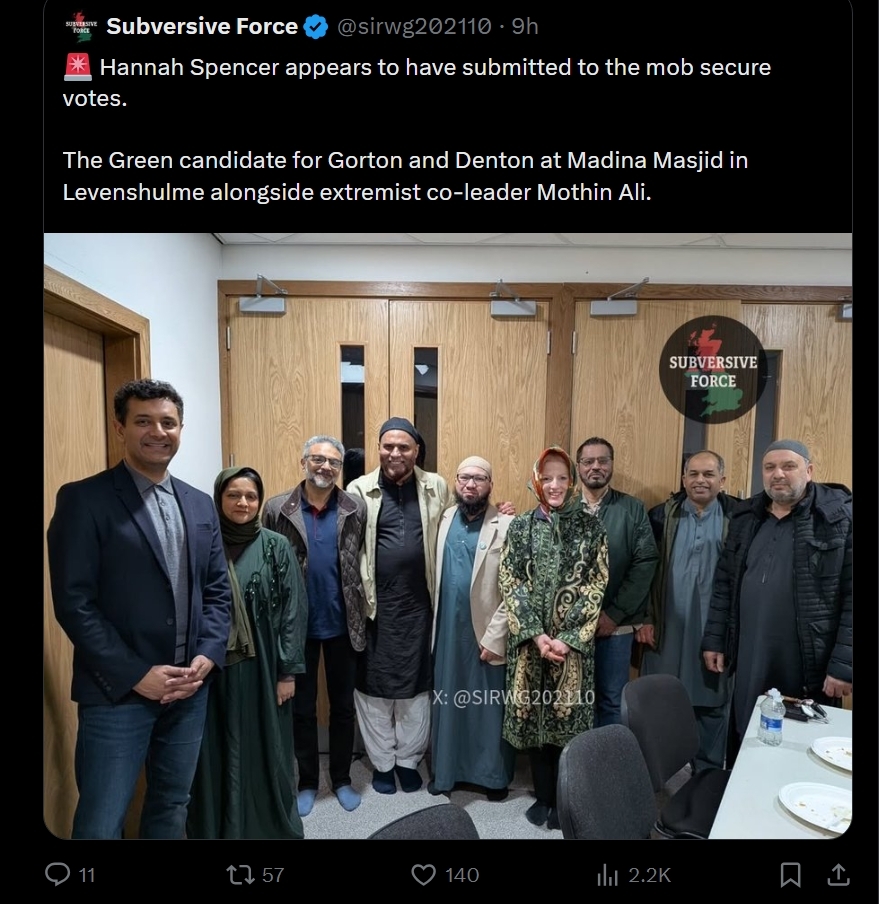Open the Subversive Force profile avatar

[78, 27]
